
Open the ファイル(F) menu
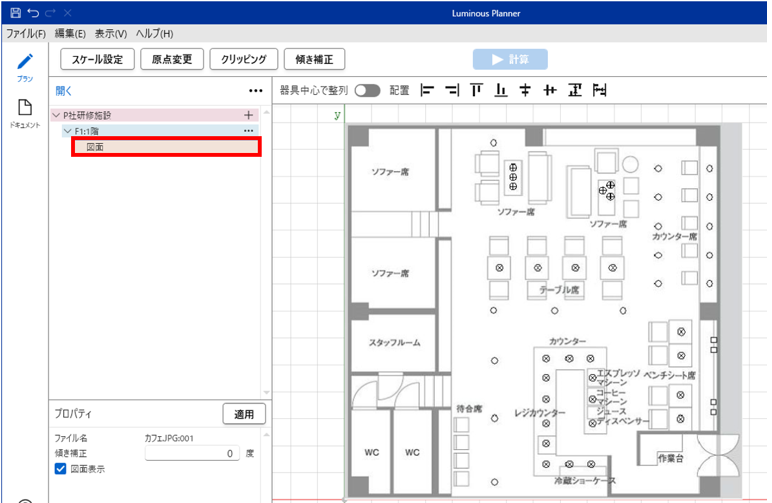point(26,34)
